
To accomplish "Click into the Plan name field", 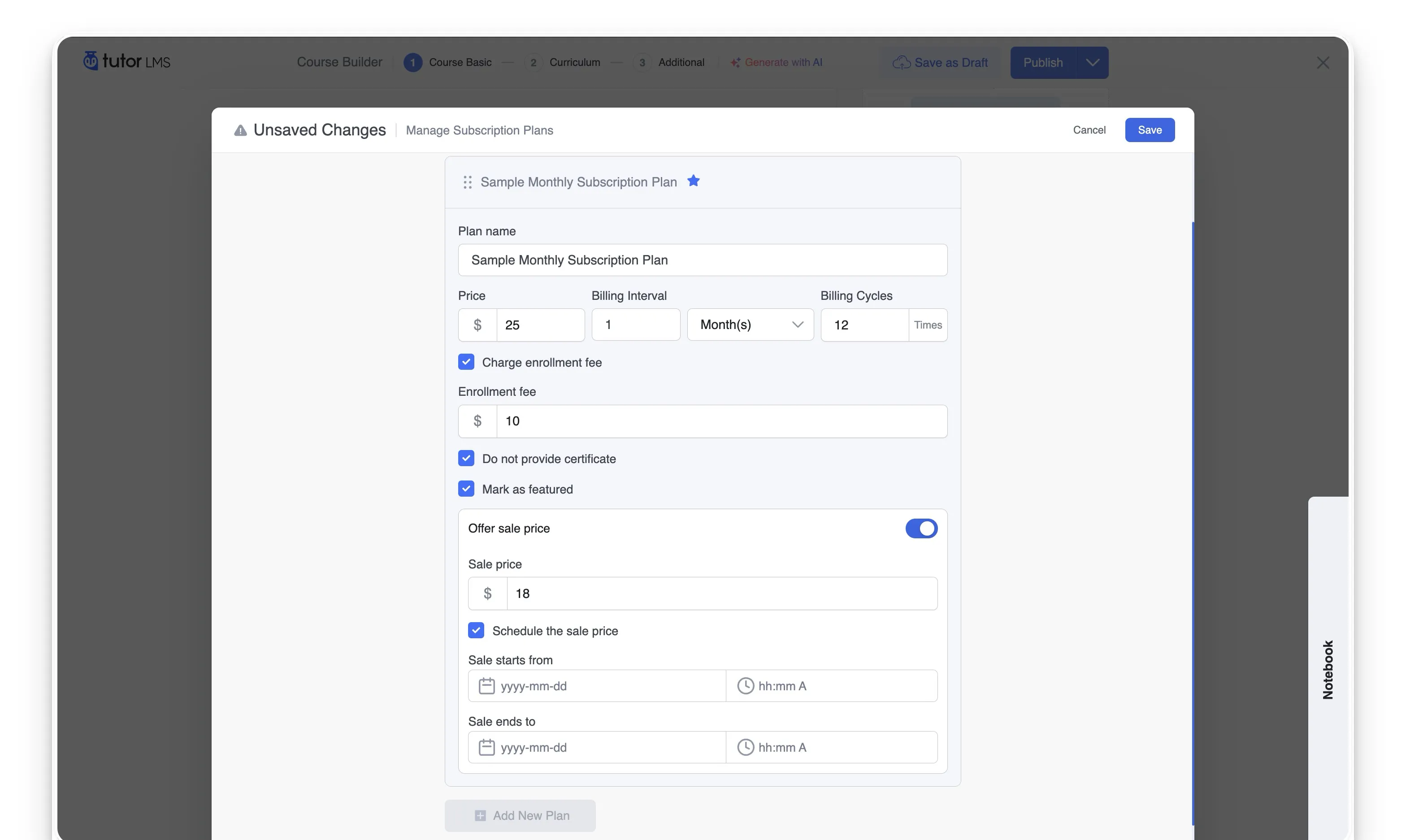I will click(702, 260).
